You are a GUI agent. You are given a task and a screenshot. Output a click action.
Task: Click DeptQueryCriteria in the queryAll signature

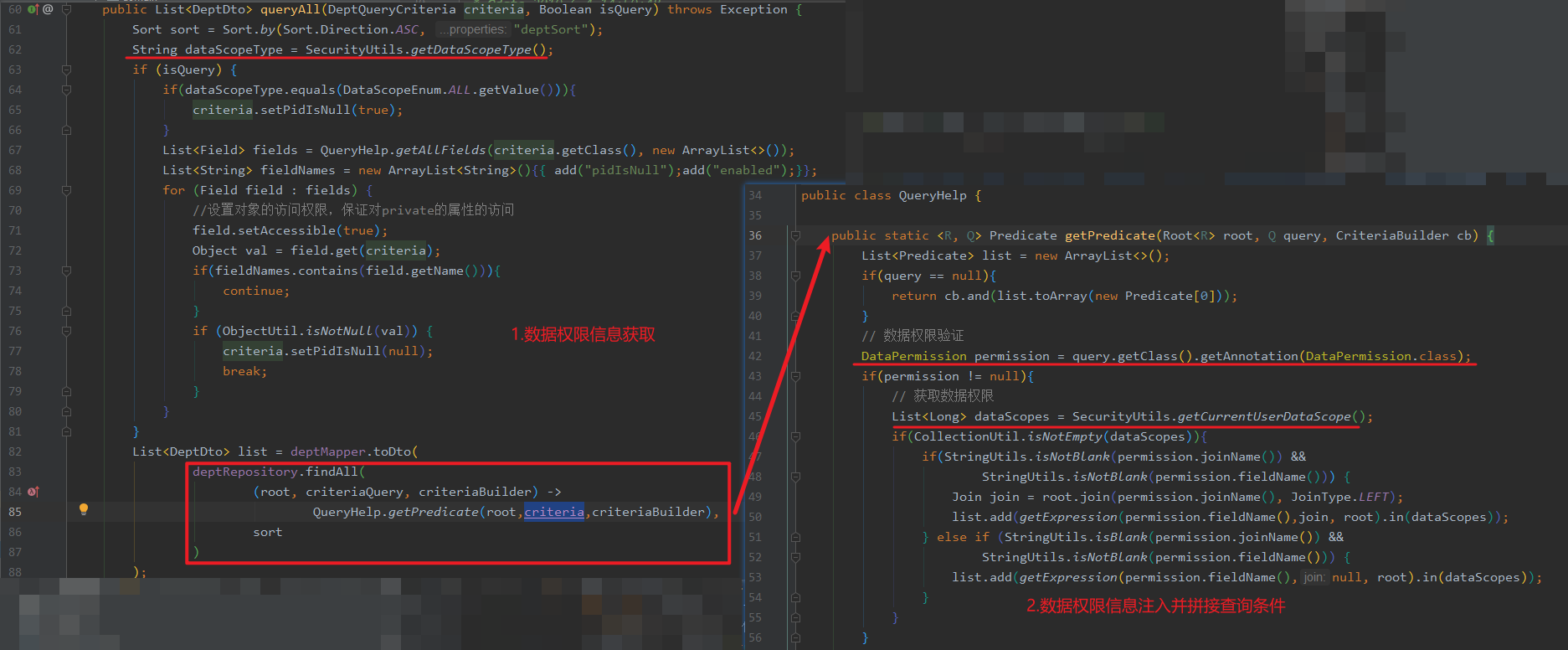click(392, 9)
